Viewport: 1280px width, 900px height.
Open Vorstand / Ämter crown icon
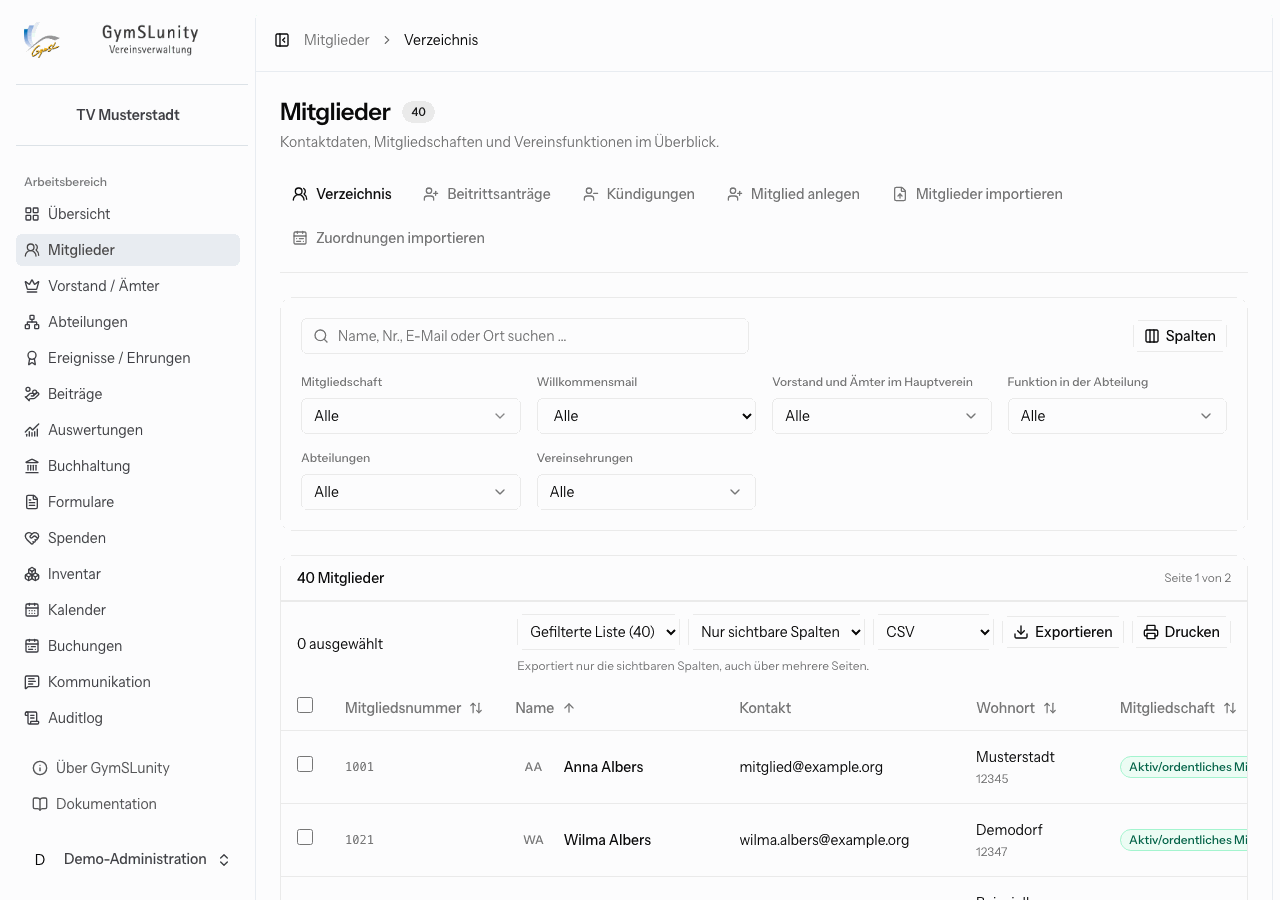32,286
